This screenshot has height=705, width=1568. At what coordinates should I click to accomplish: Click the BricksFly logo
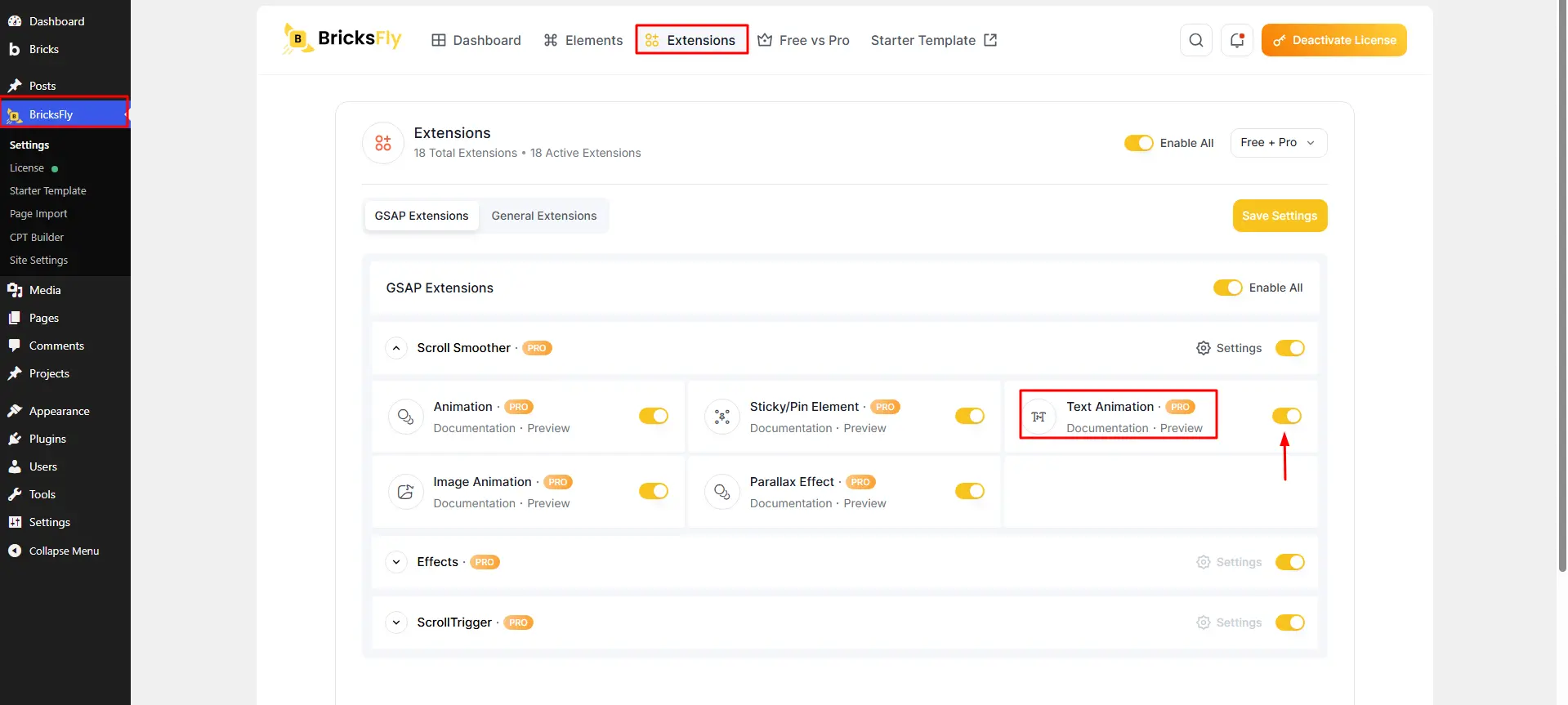342,39
